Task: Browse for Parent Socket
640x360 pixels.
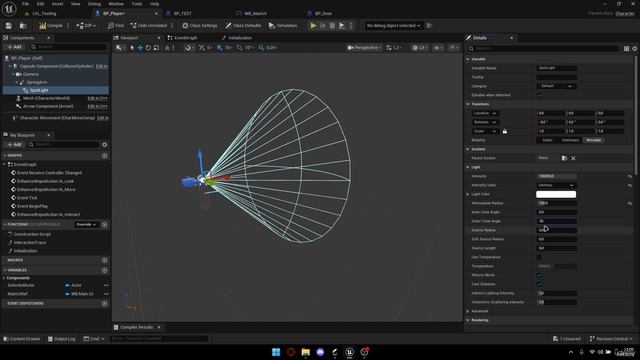Action: (x=564, y=158)
